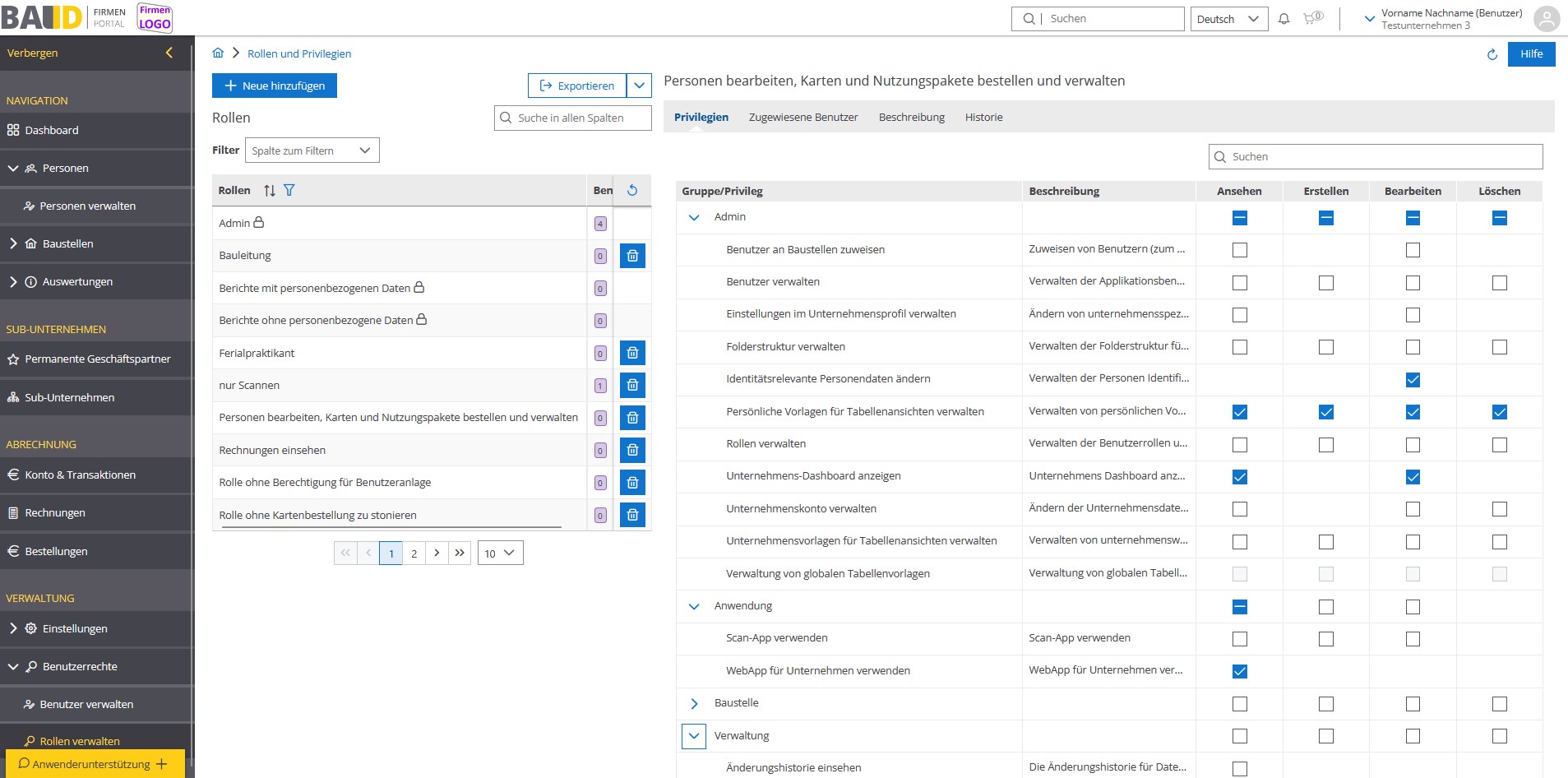Click the notification bell icon
The height and width of the screenshot is (778, 1568).
pos(1284,19)
